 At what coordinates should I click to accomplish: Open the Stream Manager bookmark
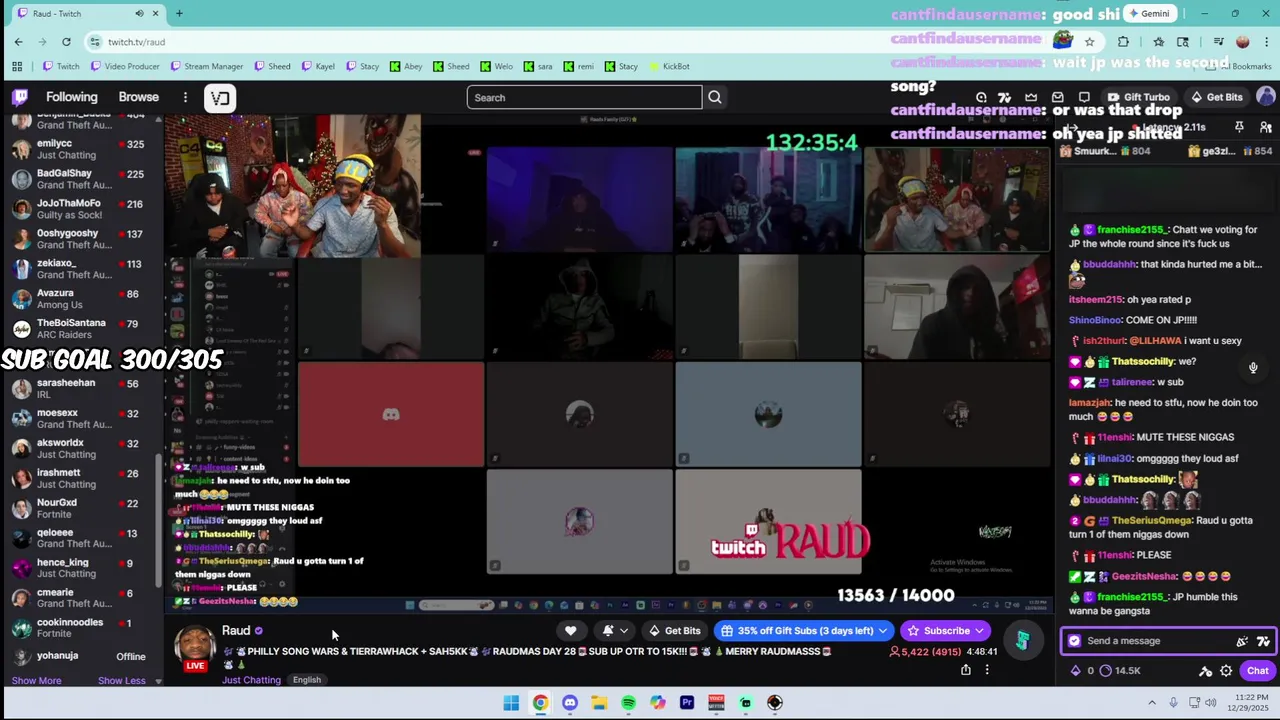click(x=207, y=66)
